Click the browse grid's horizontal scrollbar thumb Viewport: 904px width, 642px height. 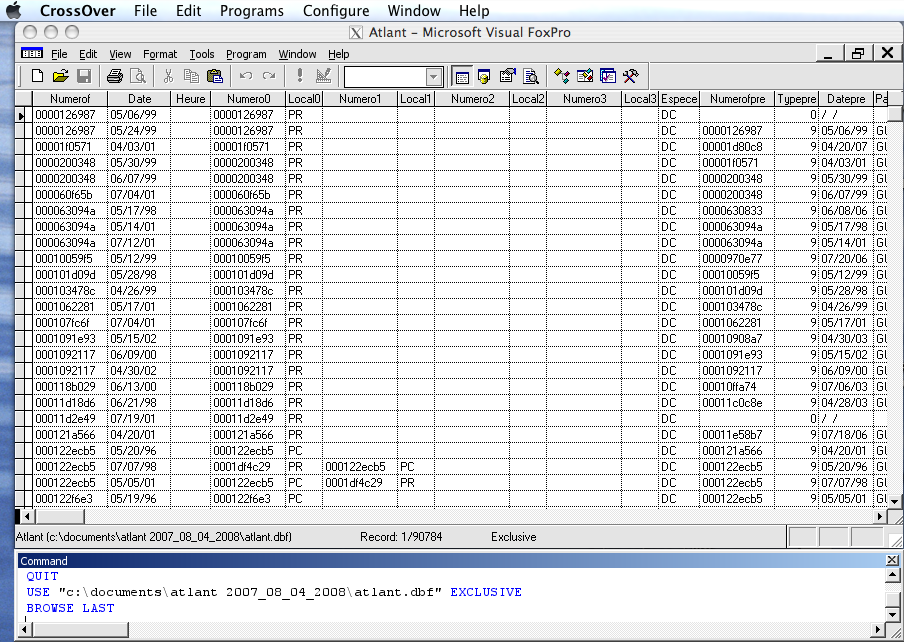[59, 516]
